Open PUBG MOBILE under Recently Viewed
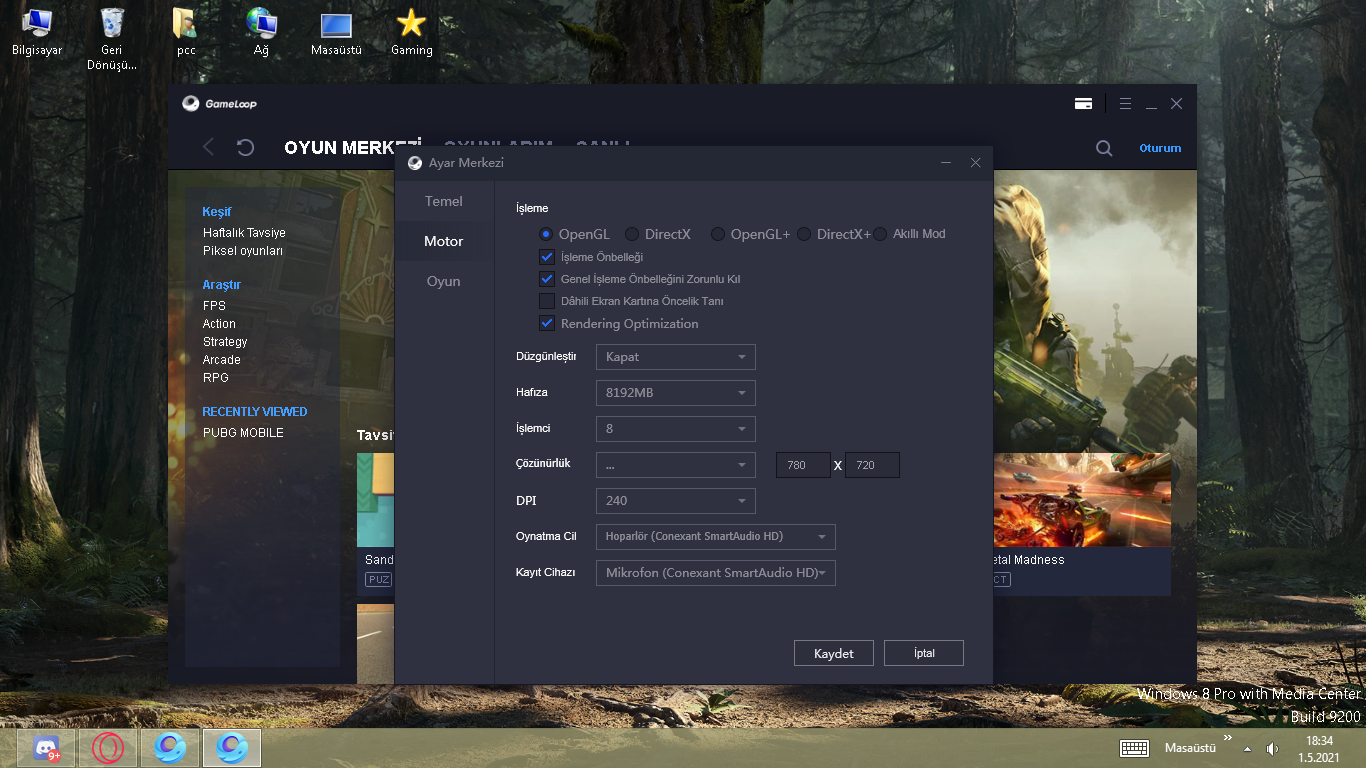This screenshot has width=1366, height=768. pyautogui.click(x=243, y=433)
